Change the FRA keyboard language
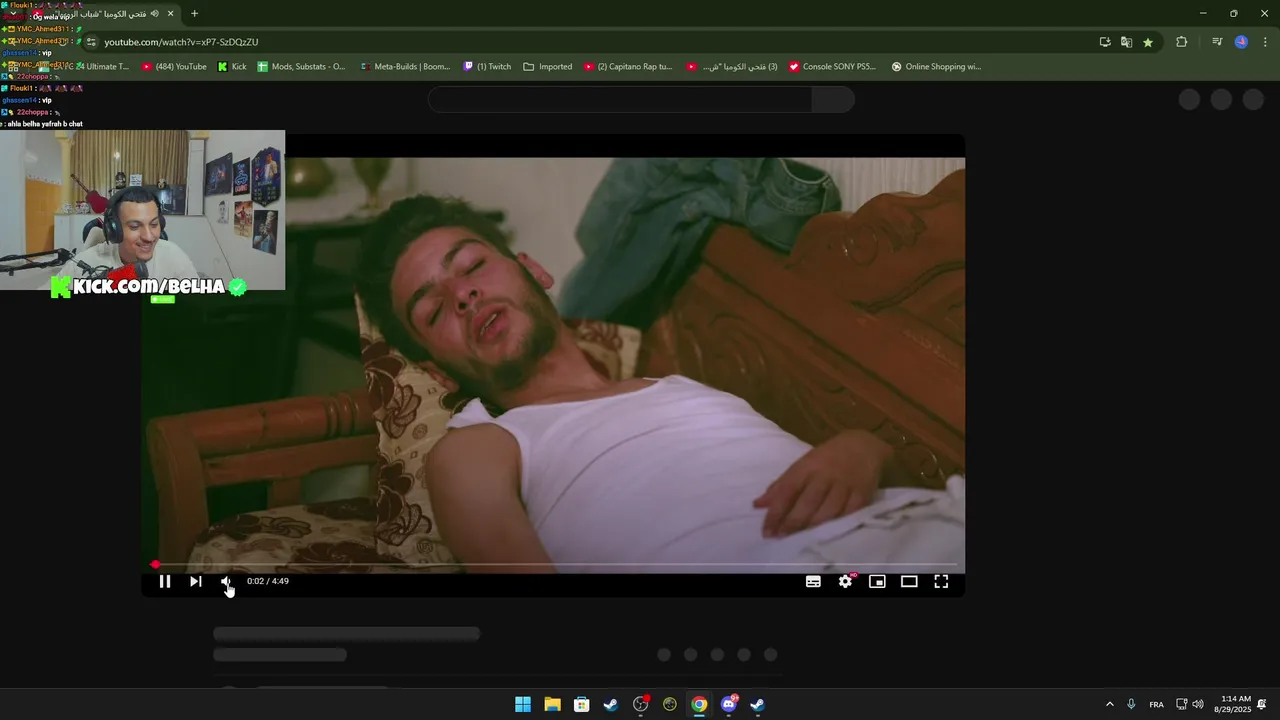Image resolution: width=1280 pixels, height=720 pixels. click(x=1156, y=704)
